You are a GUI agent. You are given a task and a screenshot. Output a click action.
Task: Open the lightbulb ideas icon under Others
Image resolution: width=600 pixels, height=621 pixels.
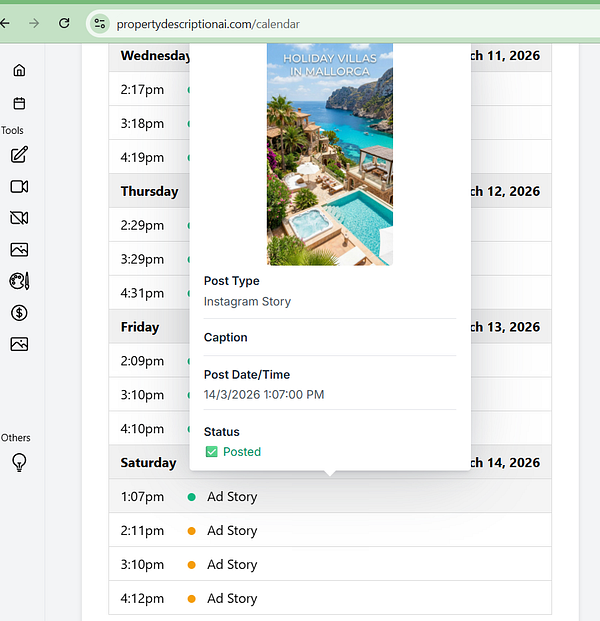[19, 463]
